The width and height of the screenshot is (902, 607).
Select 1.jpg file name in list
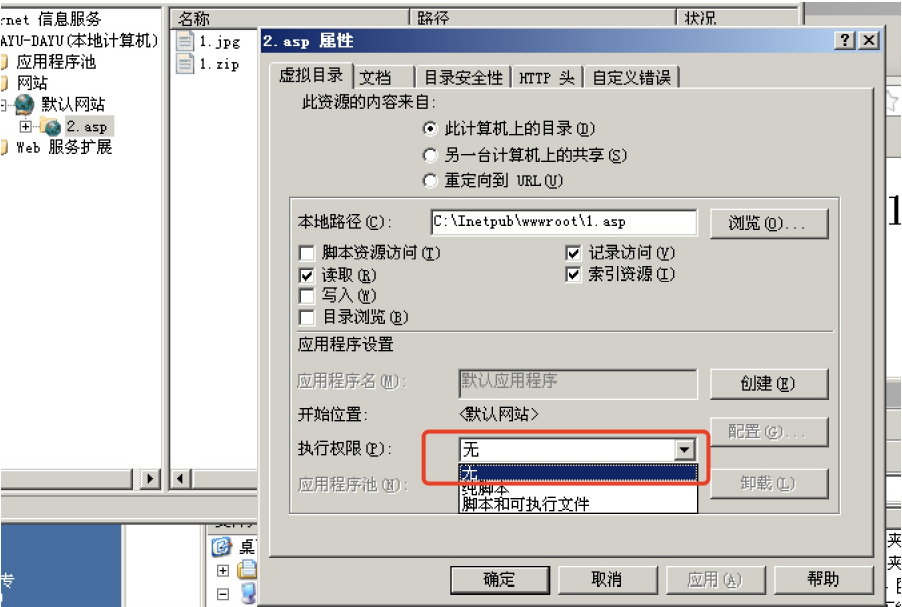tap(219, 41)
